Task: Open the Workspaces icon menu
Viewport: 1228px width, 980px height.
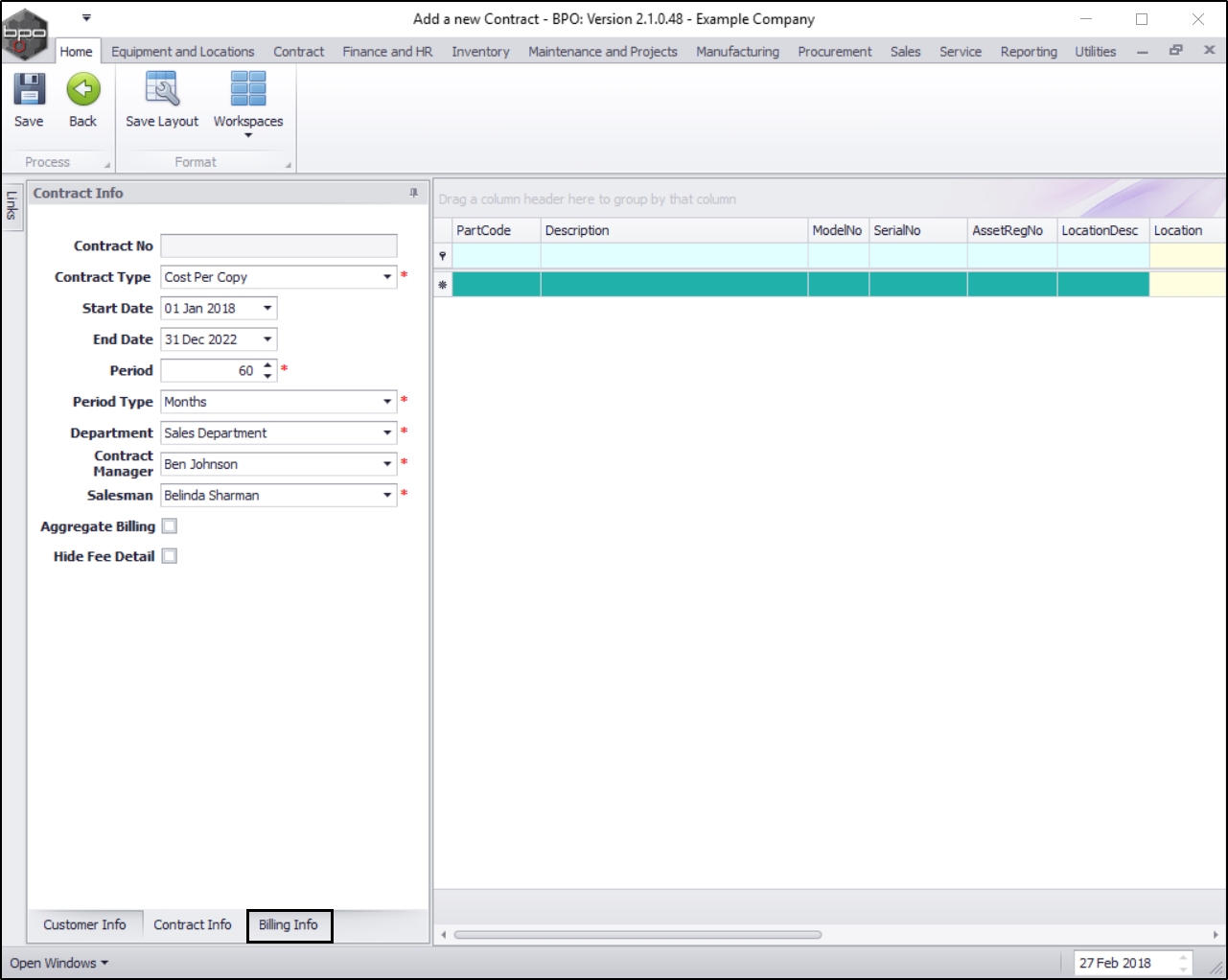Action: pos(248,89)
